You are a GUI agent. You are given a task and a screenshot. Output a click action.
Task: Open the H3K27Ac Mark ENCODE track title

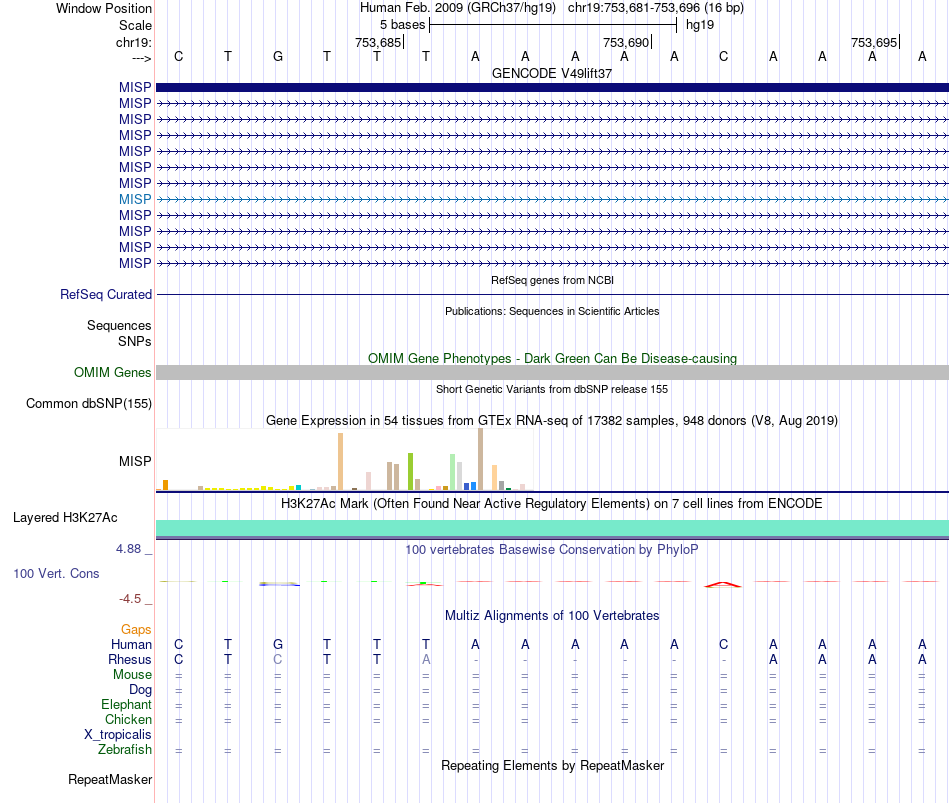pos(551,504)
